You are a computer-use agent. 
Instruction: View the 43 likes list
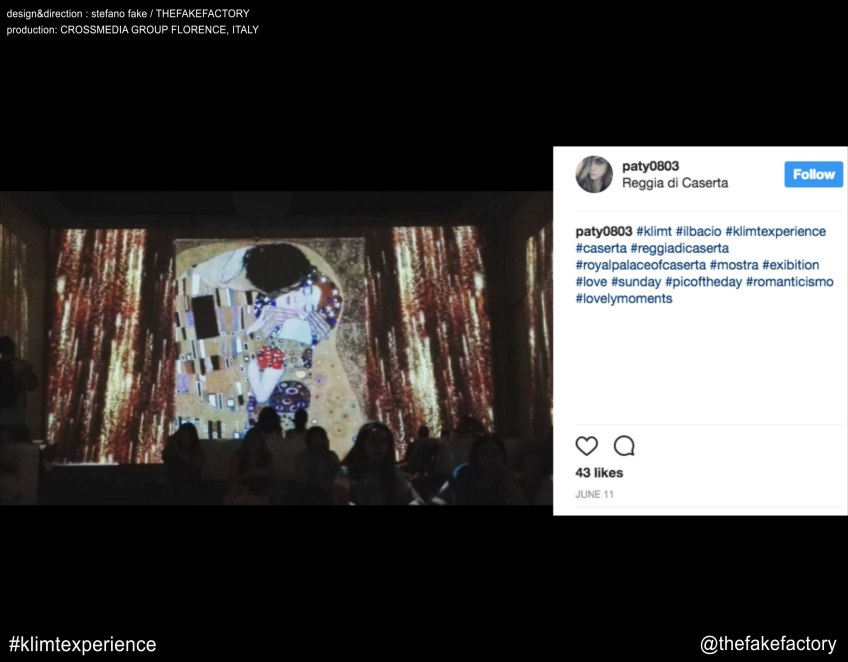(x=599, y=473)
